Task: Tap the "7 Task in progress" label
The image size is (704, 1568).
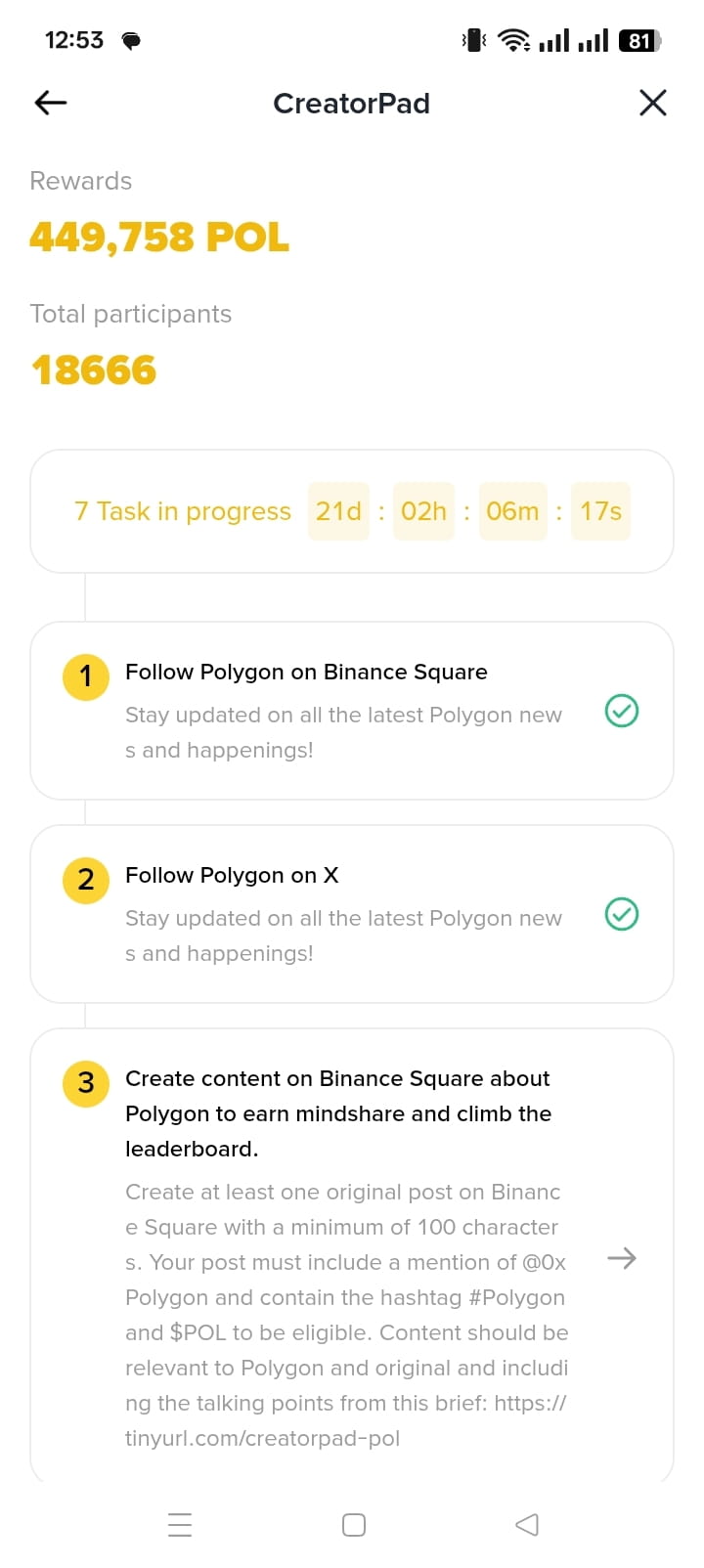Action: pyautogui.click(x=183, y=511)
